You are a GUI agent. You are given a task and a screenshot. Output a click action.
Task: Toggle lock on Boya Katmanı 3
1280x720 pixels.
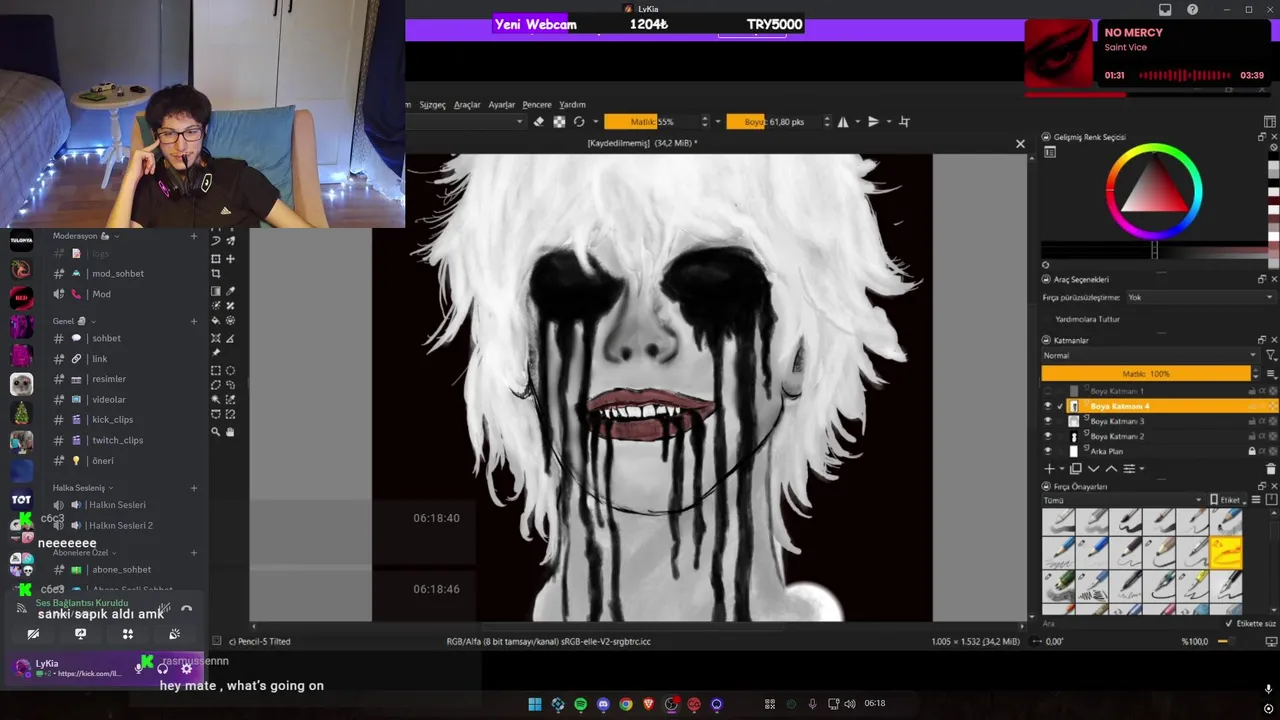1252,421
